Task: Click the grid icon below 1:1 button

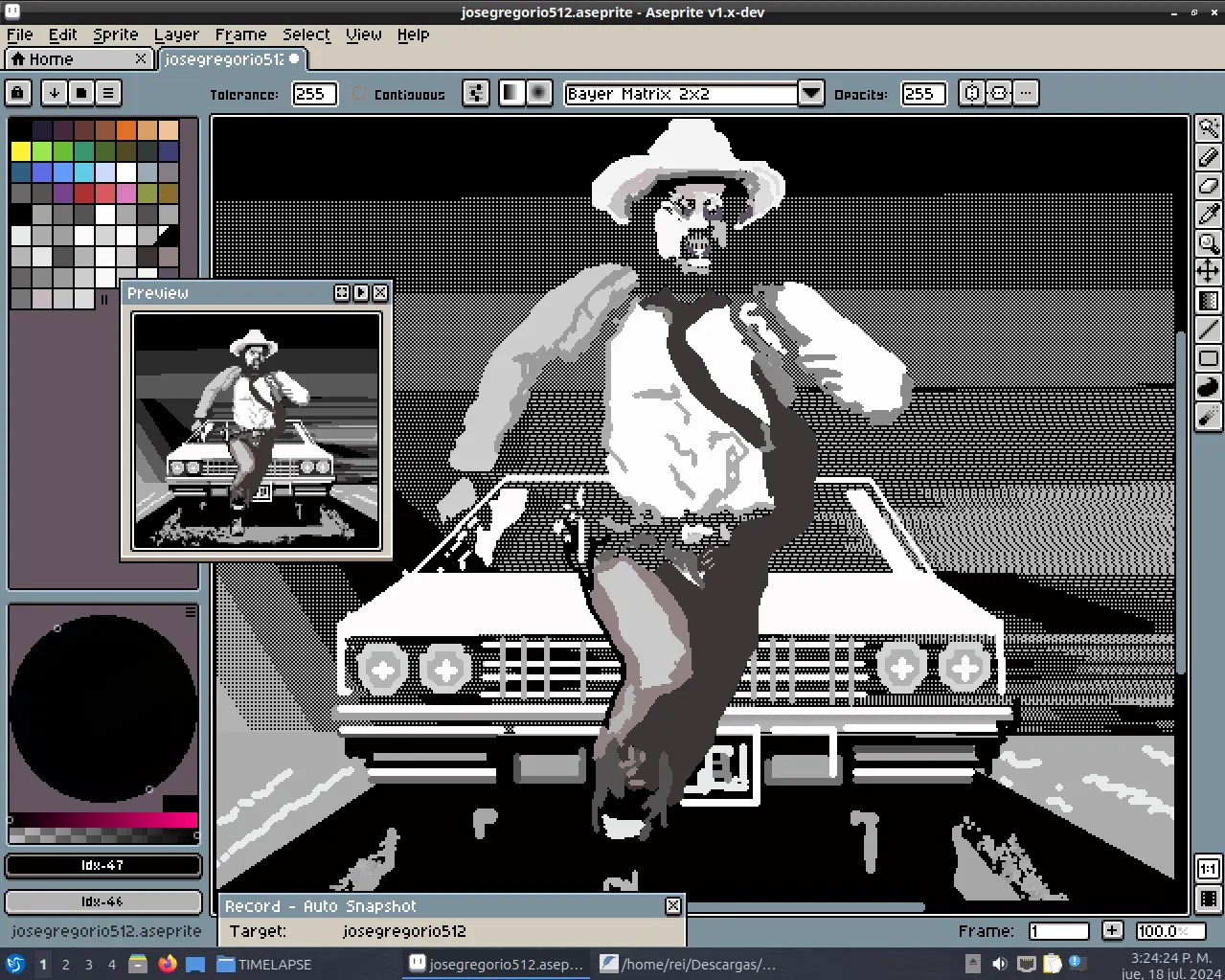Action: click(x=1209, y=899)
